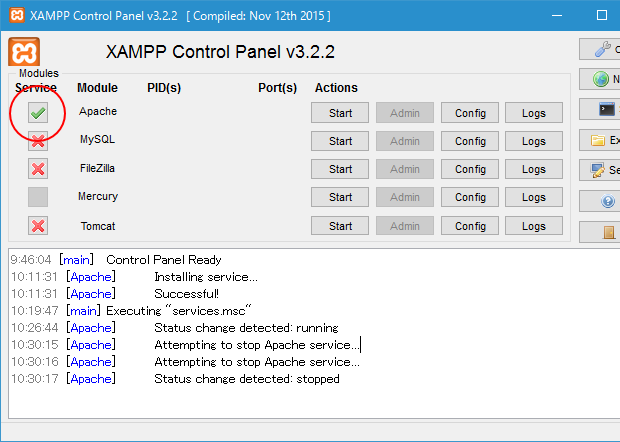The image size is (620, 442).
Task: Click the XAMPP orange logo icon
Action: 23,52
